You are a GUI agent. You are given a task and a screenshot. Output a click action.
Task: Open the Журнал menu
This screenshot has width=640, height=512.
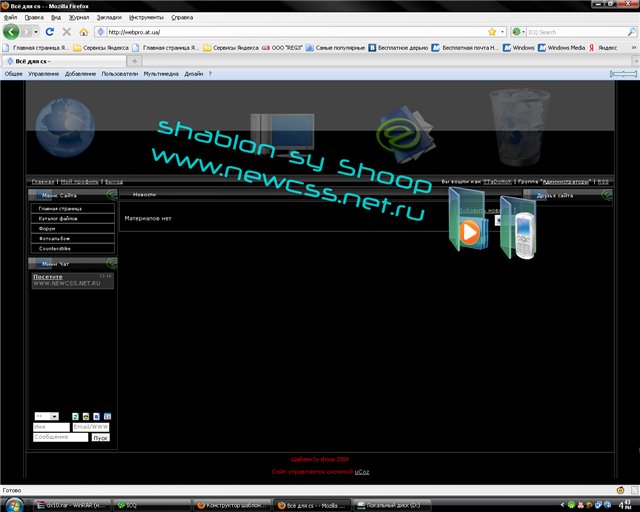(79, 18)
